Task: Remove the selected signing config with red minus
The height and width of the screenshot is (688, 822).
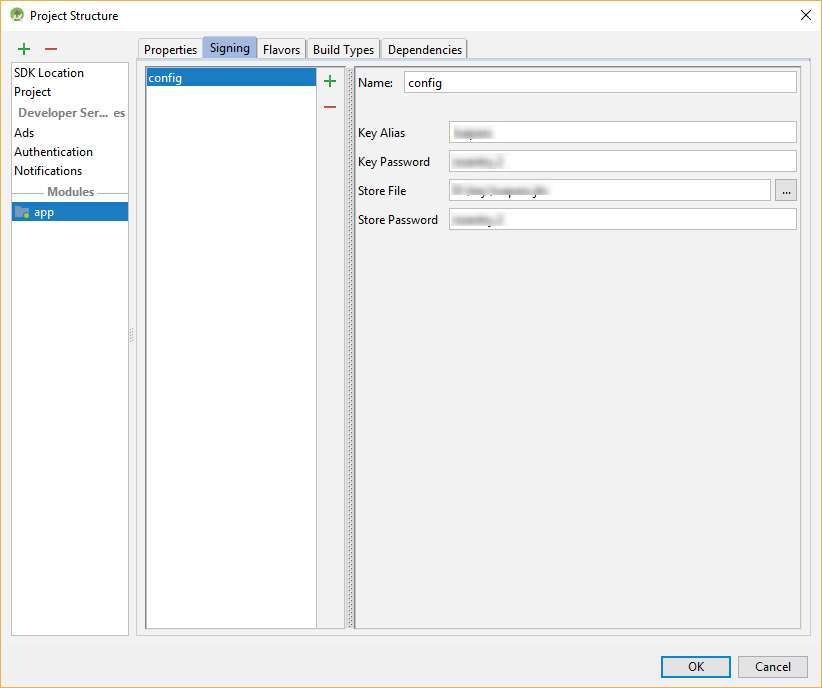Action: click(x=330, y=107)
